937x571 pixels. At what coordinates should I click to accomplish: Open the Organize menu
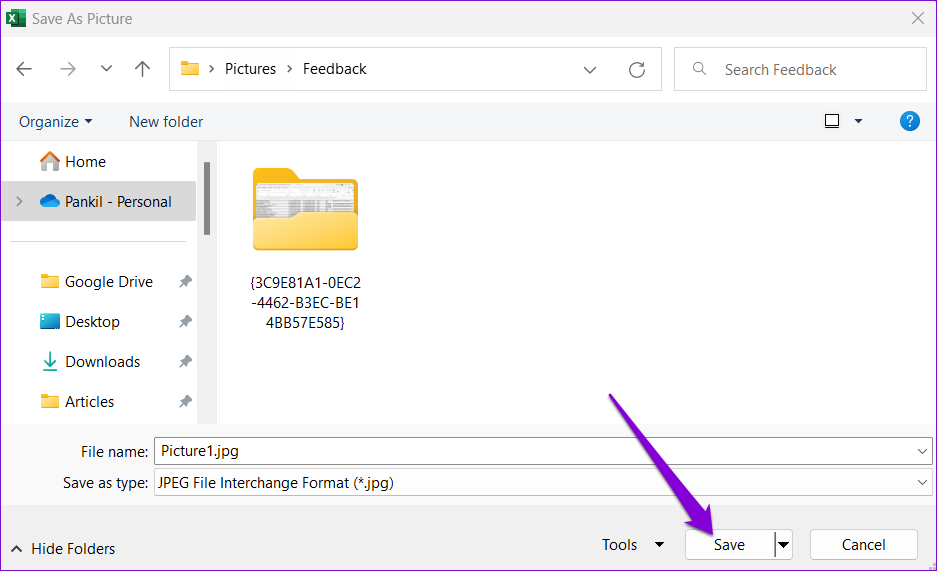click(x=56, y=122)
